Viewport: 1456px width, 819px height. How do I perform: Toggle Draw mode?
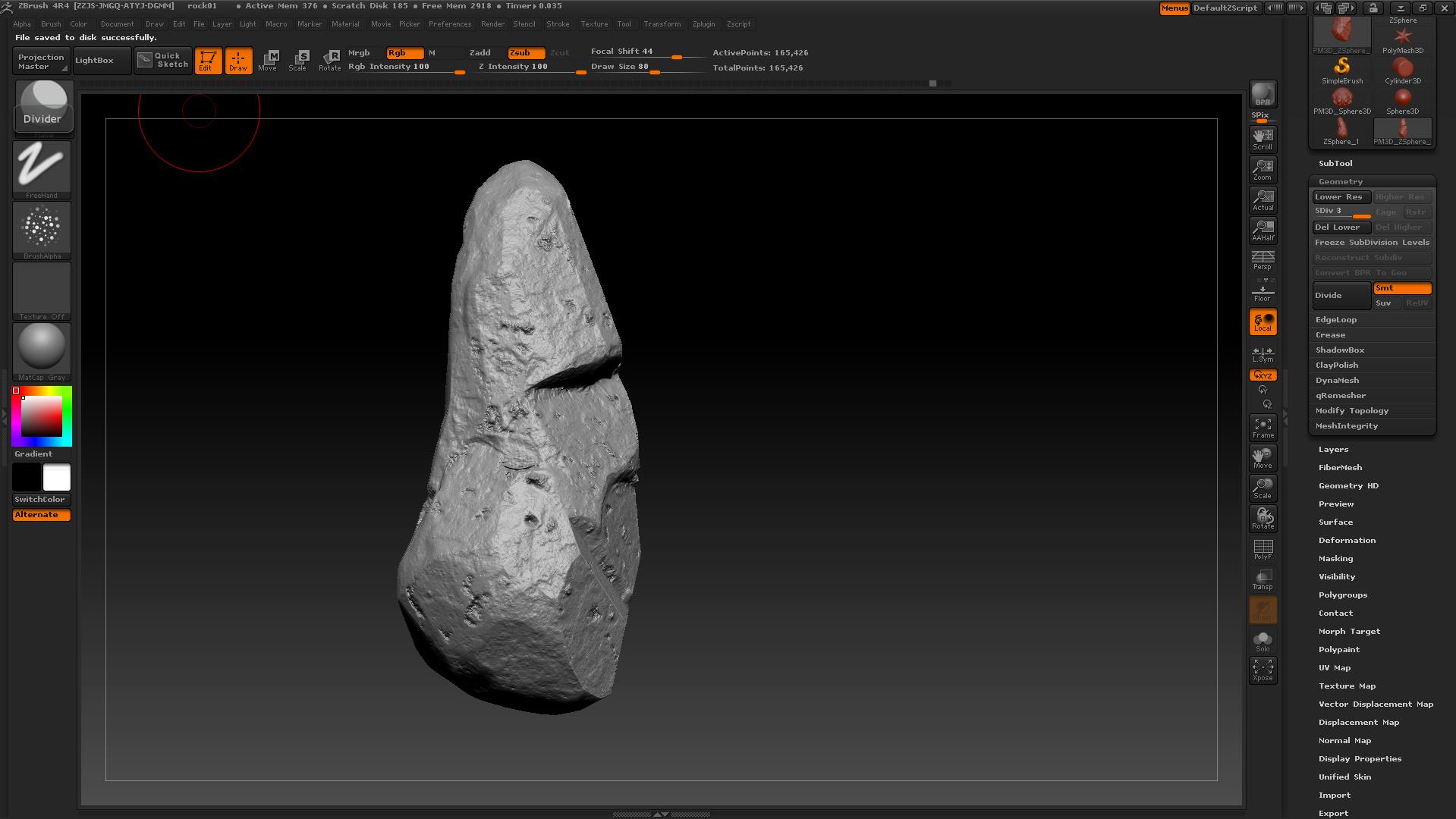pyautogui.click(x=238, y=61)
